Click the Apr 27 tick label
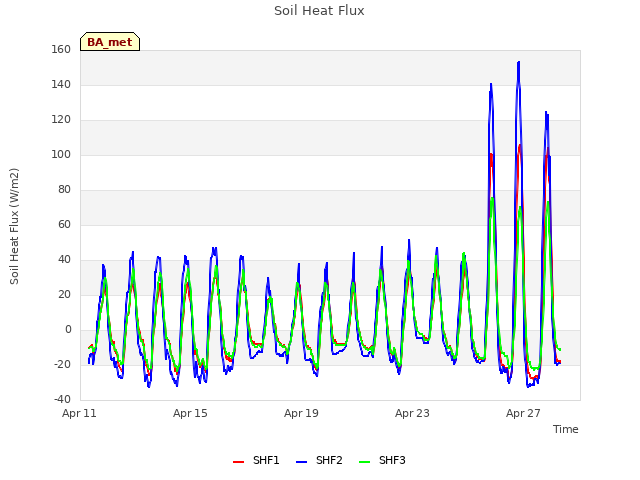Viewport: 640px width, 480px height. pos(523,413)
